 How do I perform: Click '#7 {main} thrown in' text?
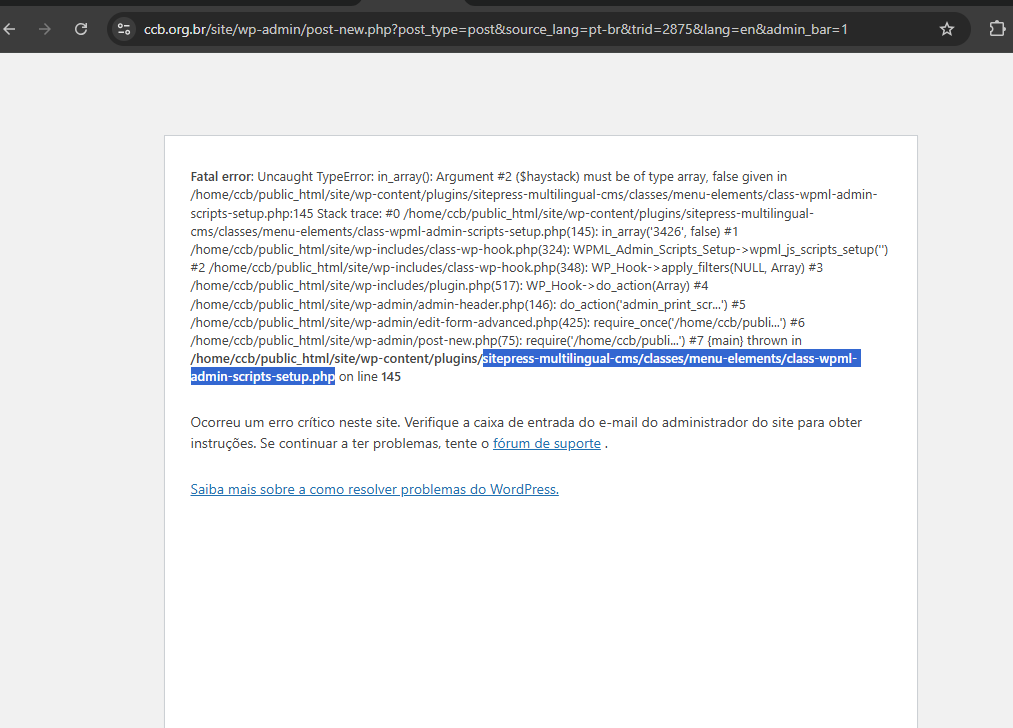[x=745, y=340]
